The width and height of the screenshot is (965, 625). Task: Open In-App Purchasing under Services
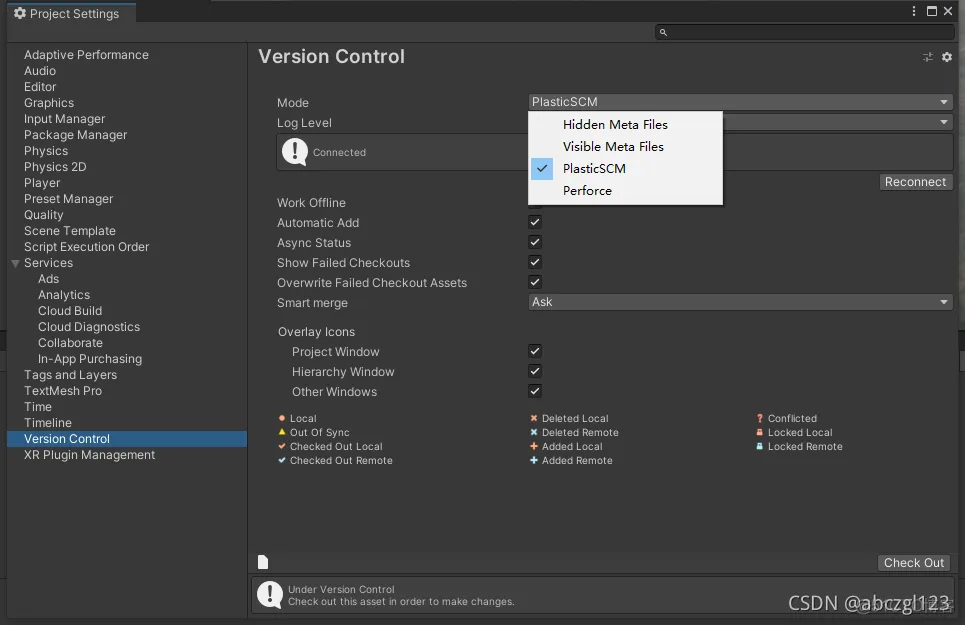point(90,359)
